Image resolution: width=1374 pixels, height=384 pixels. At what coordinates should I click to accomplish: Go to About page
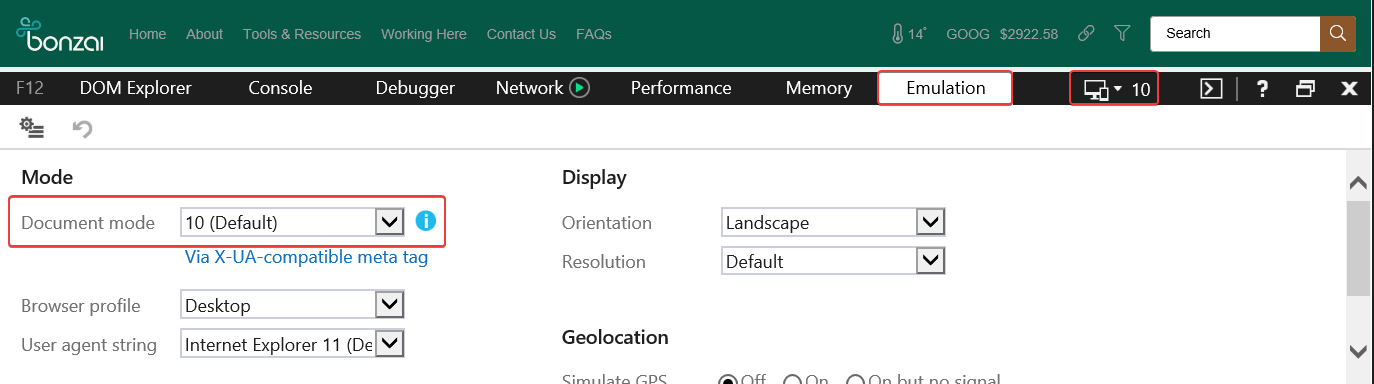[x=204, y=34]
